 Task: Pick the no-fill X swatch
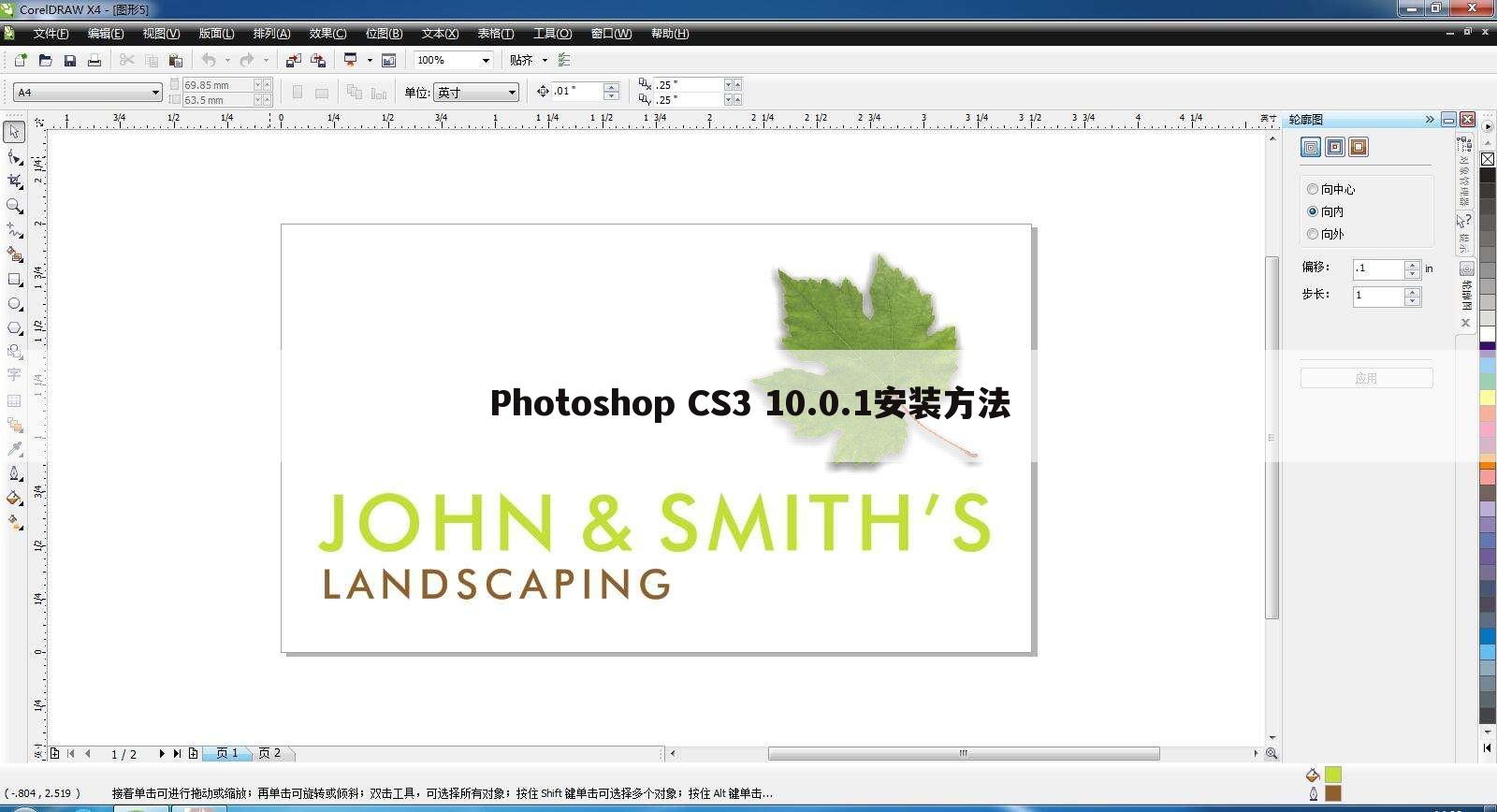1488,159
